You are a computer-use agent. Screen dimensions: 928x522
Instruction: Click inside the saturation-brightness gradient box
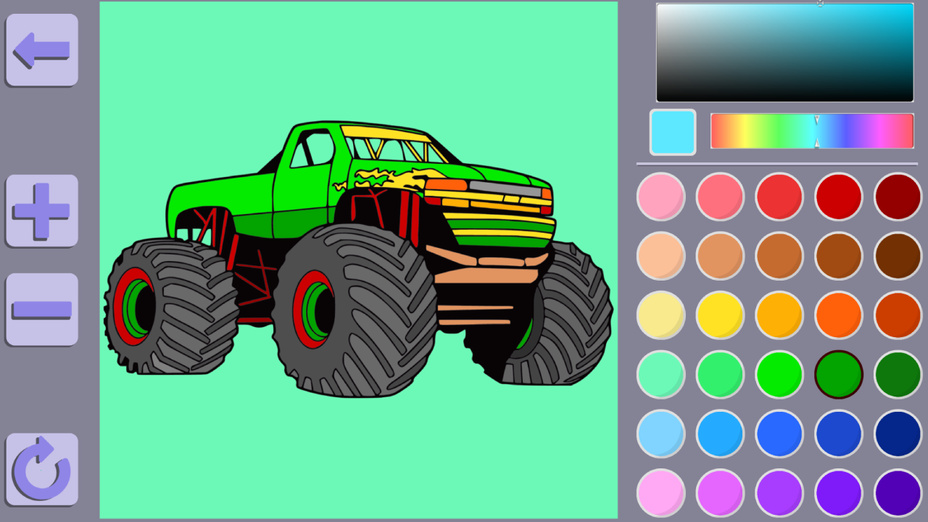784,53
